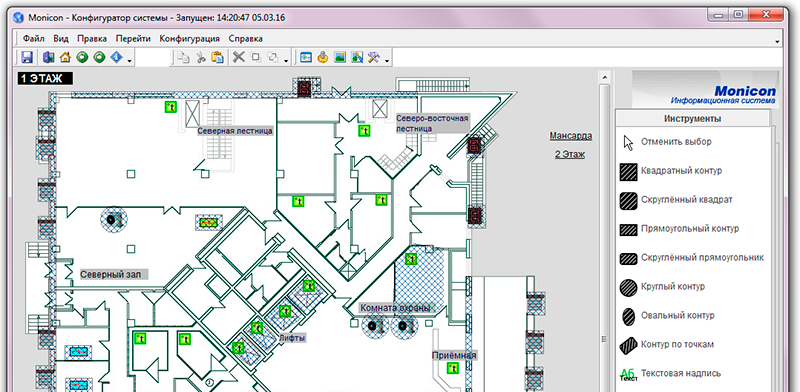Select the green rectangular device in Северный зал
Viewport: 800px width, 392px height.
tap(209, 222)
